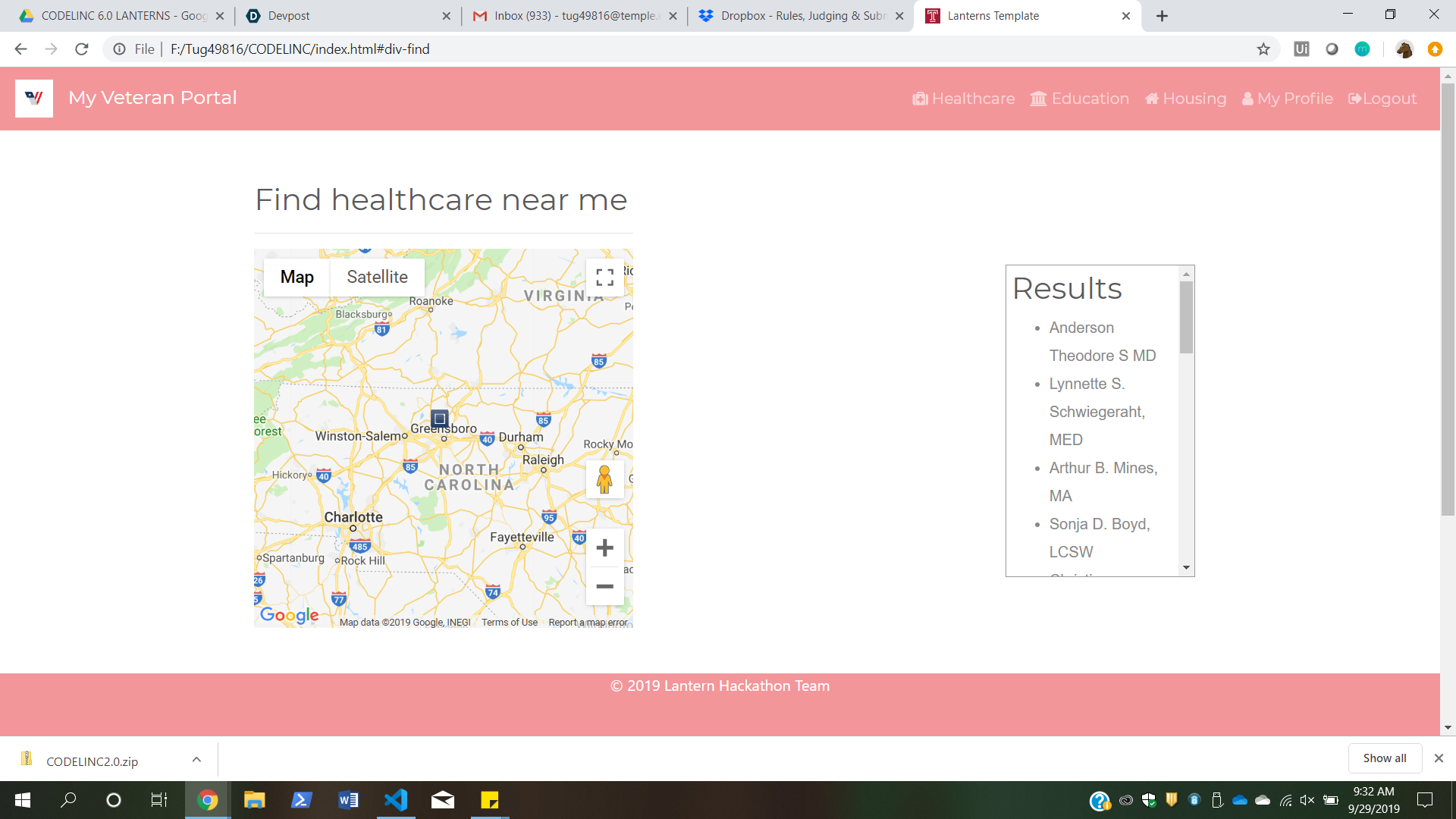
Task: Select the Map view type
Action: click(297, 277)
